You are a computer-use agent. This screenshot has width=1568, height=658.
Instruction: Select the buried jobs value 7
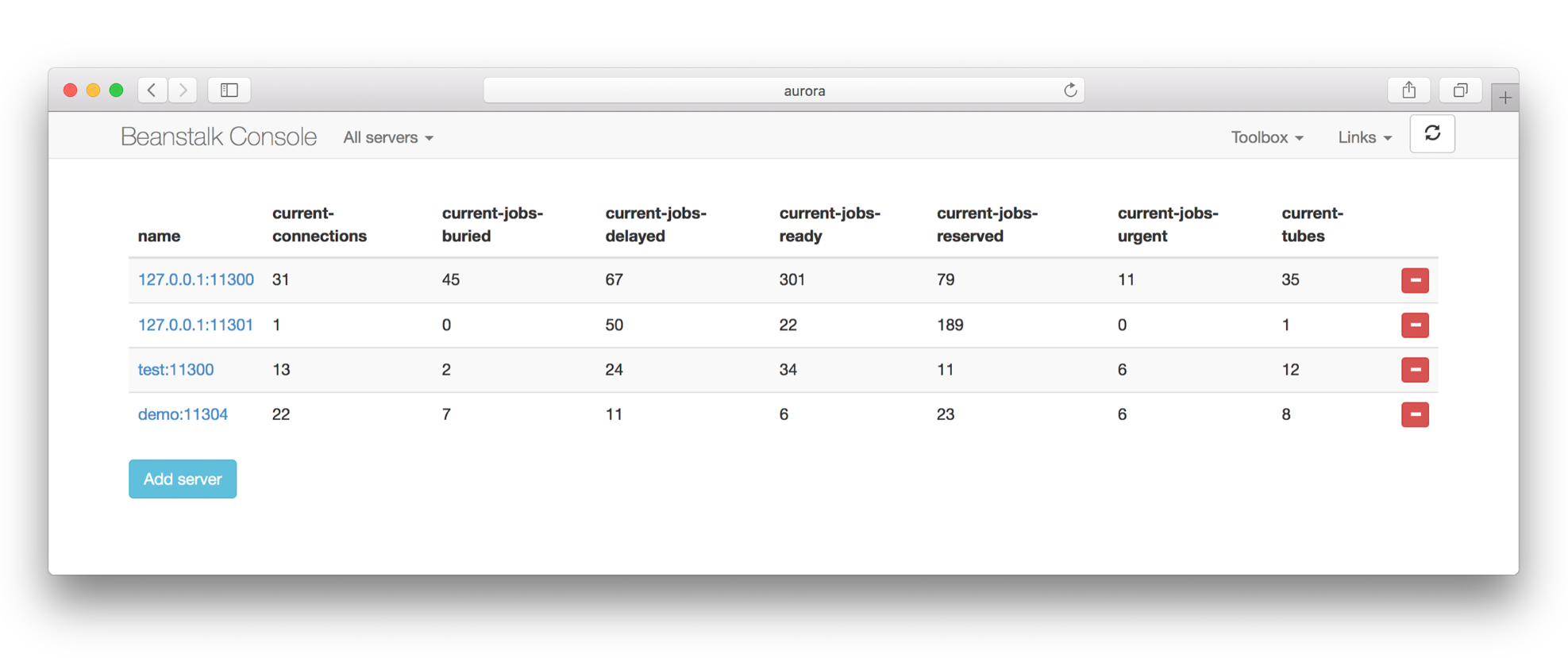(x=446, y=414)
